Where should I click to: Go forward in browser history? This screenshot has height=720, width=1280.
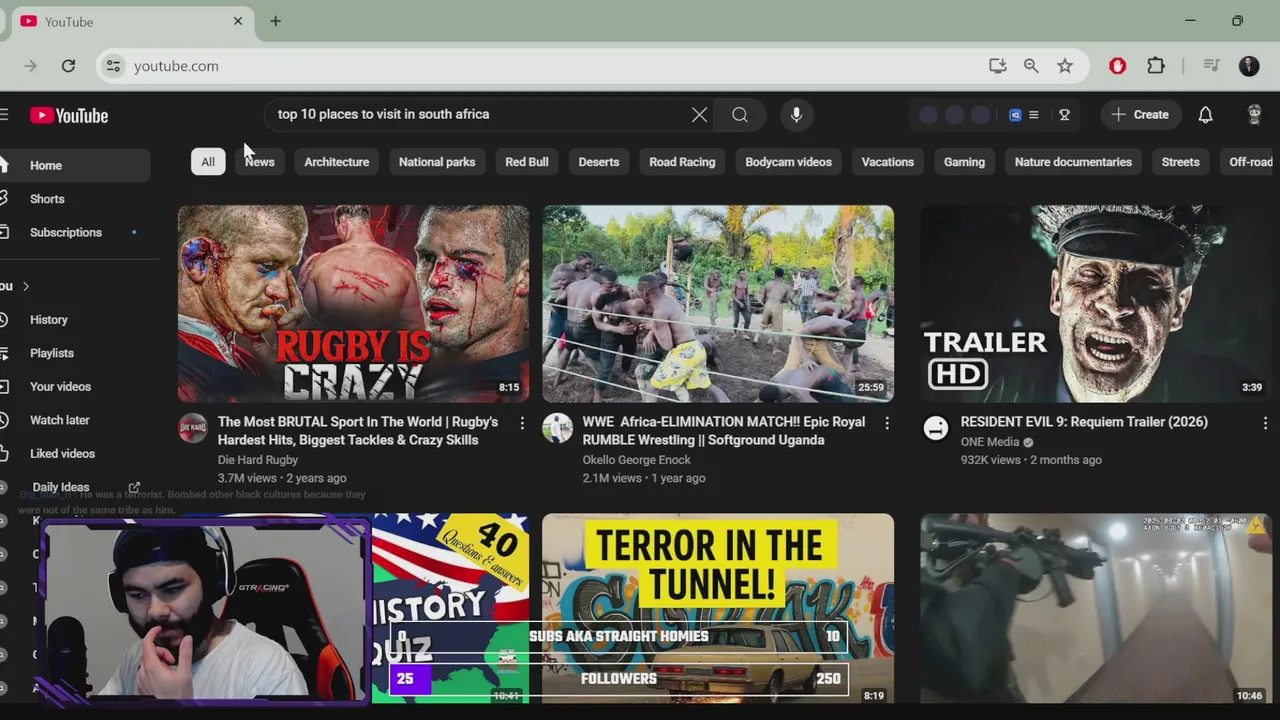click(30, 66)
